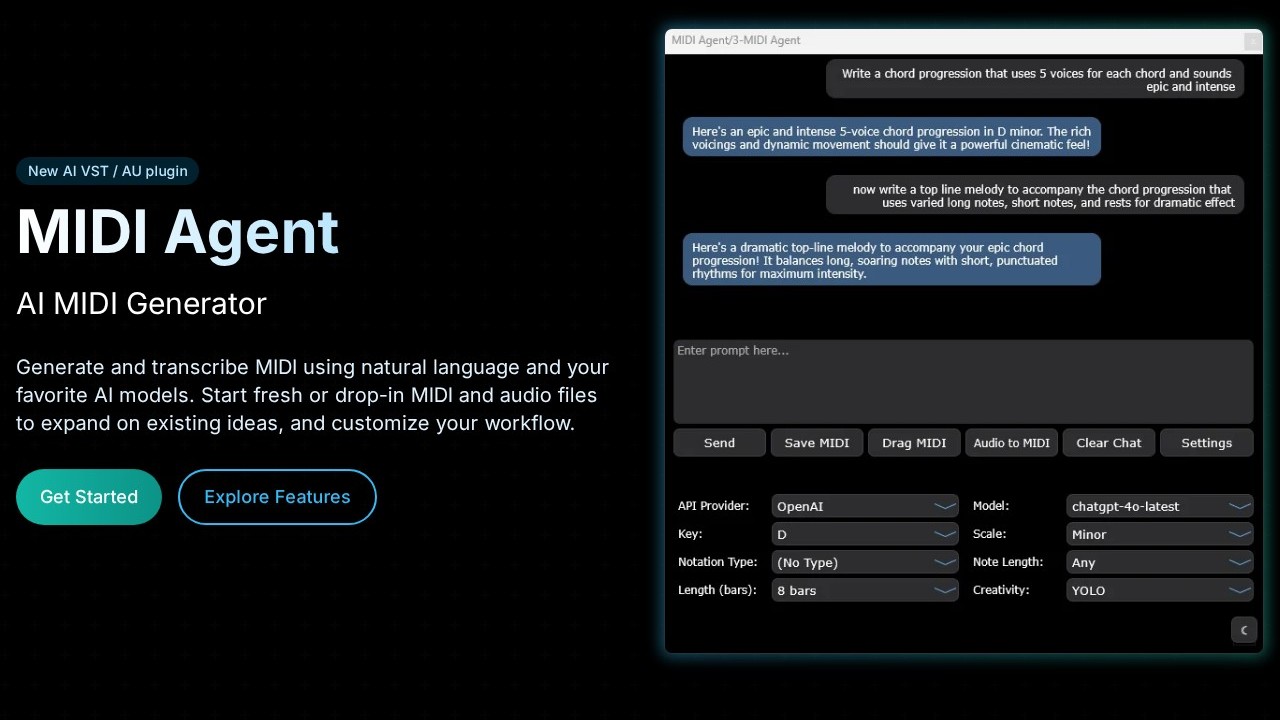This screenshot has height=720, width=1280.
Task: Open the Length (bars) dropdown
Action: point(865,590)
